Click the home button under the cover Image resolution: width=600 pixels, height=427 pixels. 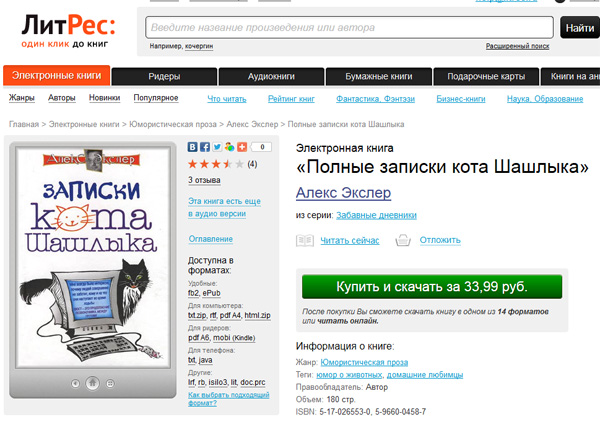tap(92, 383)
